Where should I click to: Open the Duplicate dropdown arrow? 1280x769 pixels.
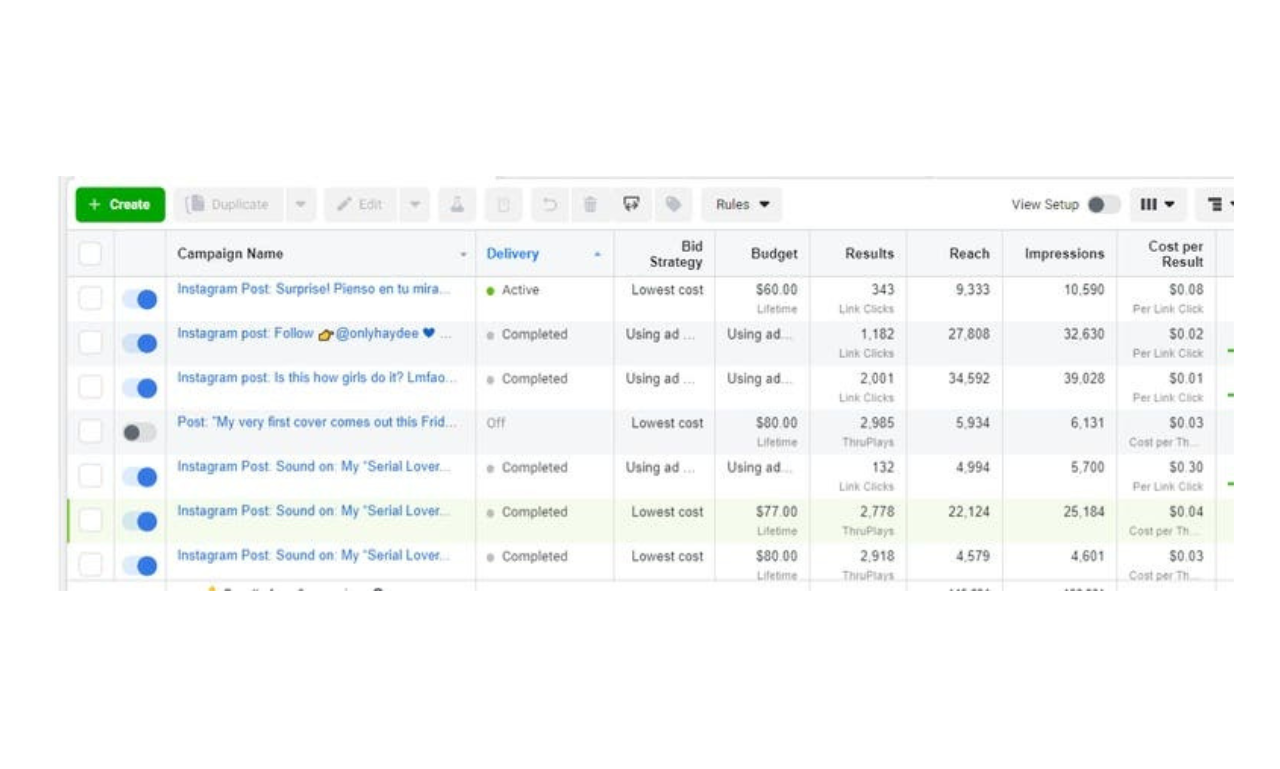click(300, 205)
